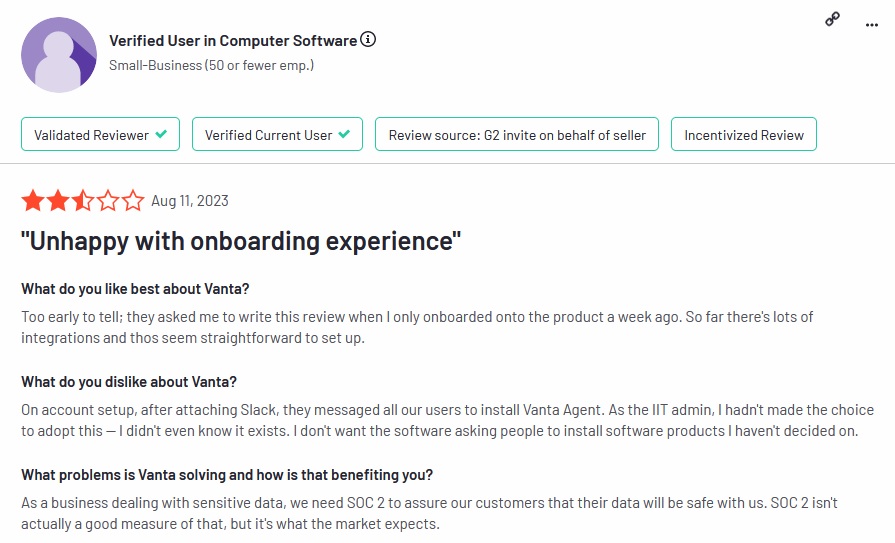Click the fifth empty rating star
895x543 pixels.
pyautogui.click(x=133, y=201)
